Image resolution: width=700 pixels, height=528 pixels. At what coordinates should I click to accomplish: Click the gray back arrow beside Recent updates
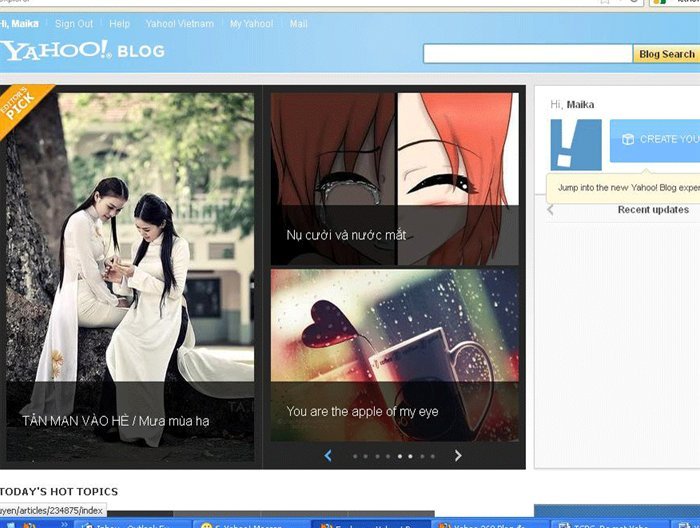click(x=550, y=210)
